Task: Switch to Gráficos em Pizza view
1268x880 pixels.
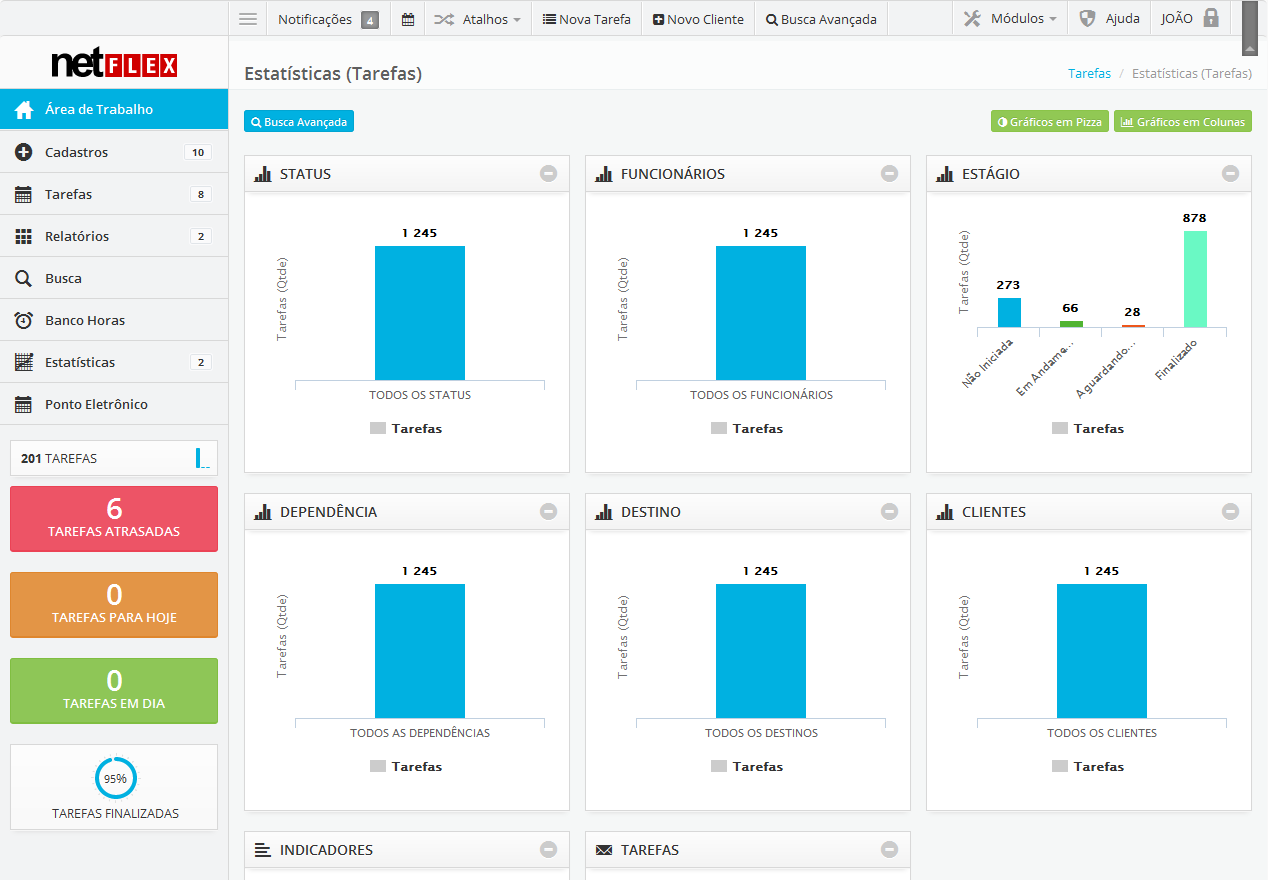Action: (x=1049, y=122)
